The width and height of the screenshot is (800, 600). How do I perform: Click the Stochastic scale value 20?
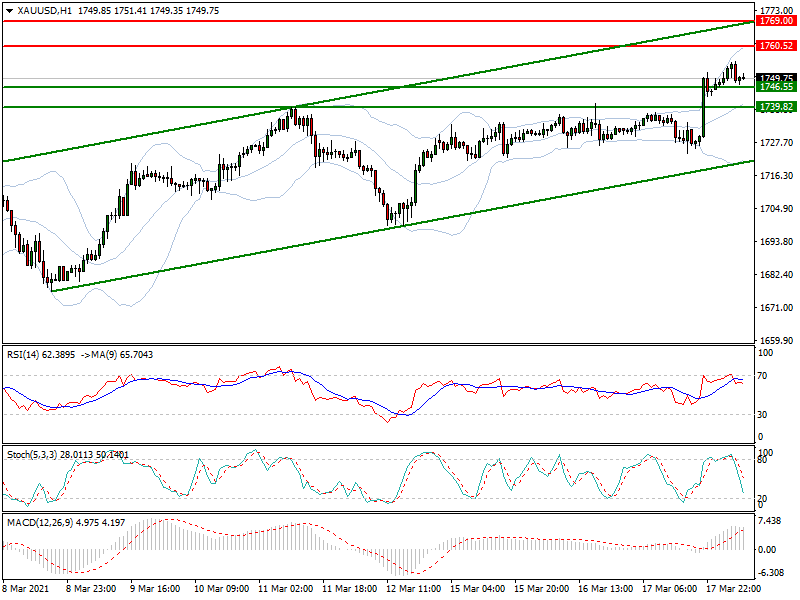tap(762, 498)
